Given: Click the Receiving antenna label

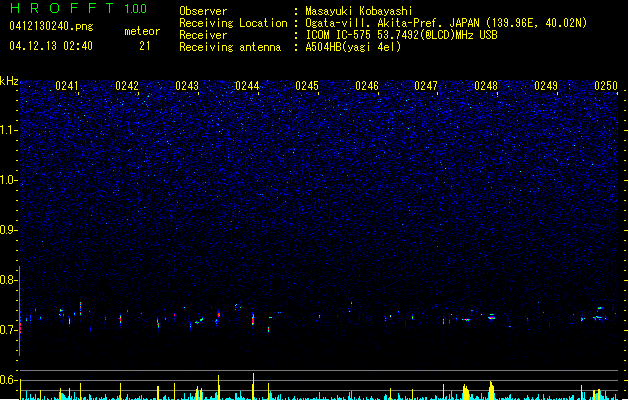Looking at the screenshot, I should coord(230,47).
